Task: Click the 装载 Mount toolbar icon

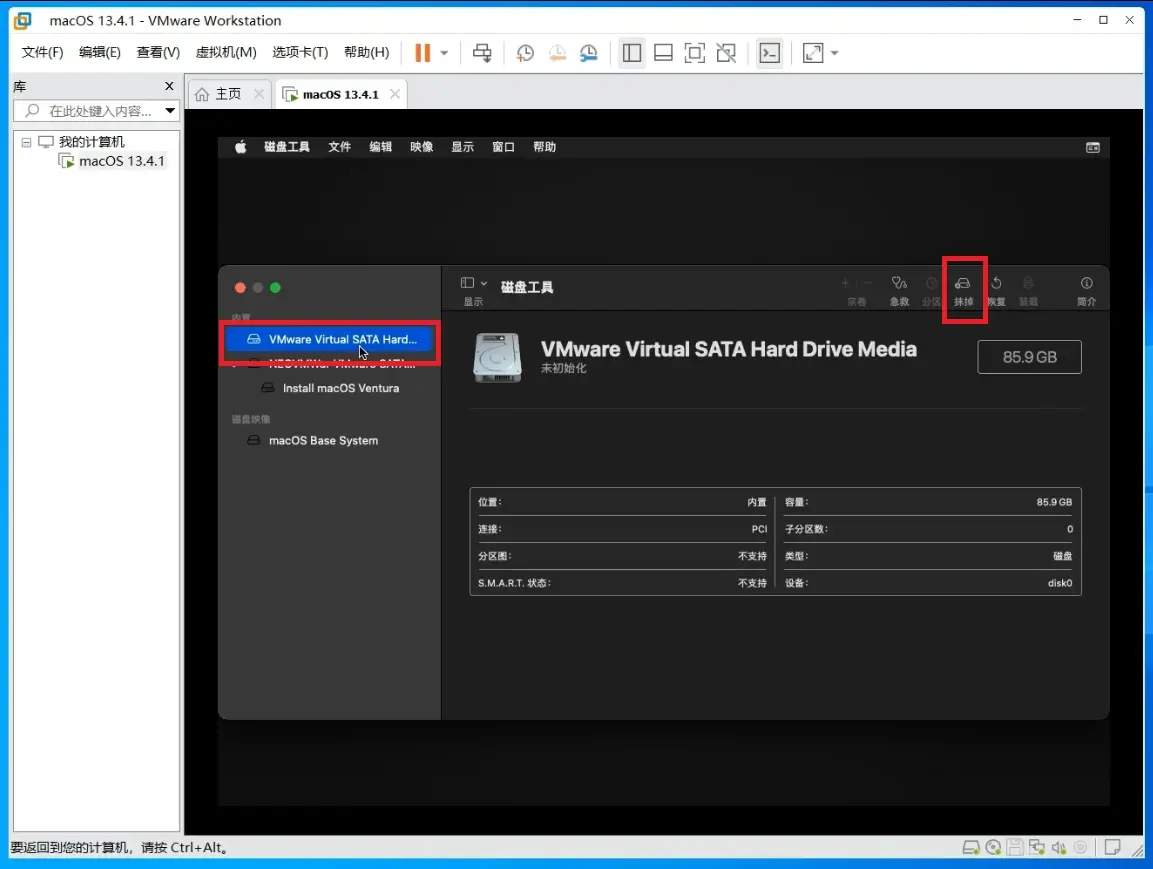Action: tap(1028, 290)
